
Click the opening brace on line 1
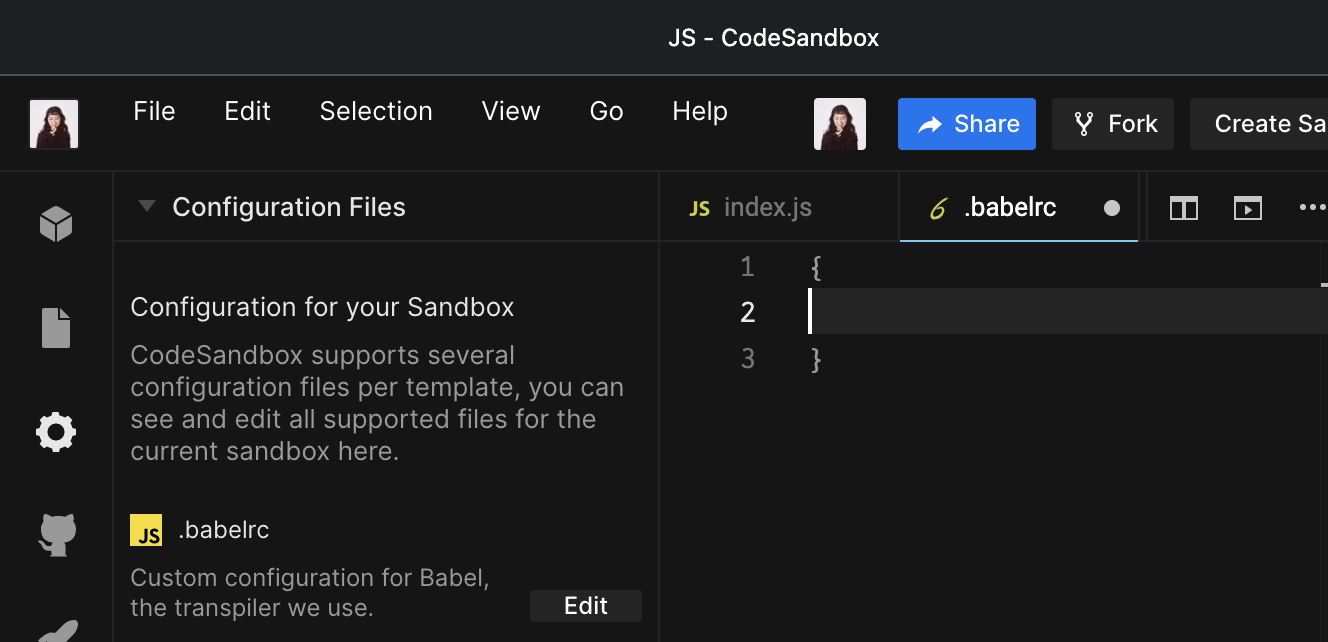(x=816, y=268)
